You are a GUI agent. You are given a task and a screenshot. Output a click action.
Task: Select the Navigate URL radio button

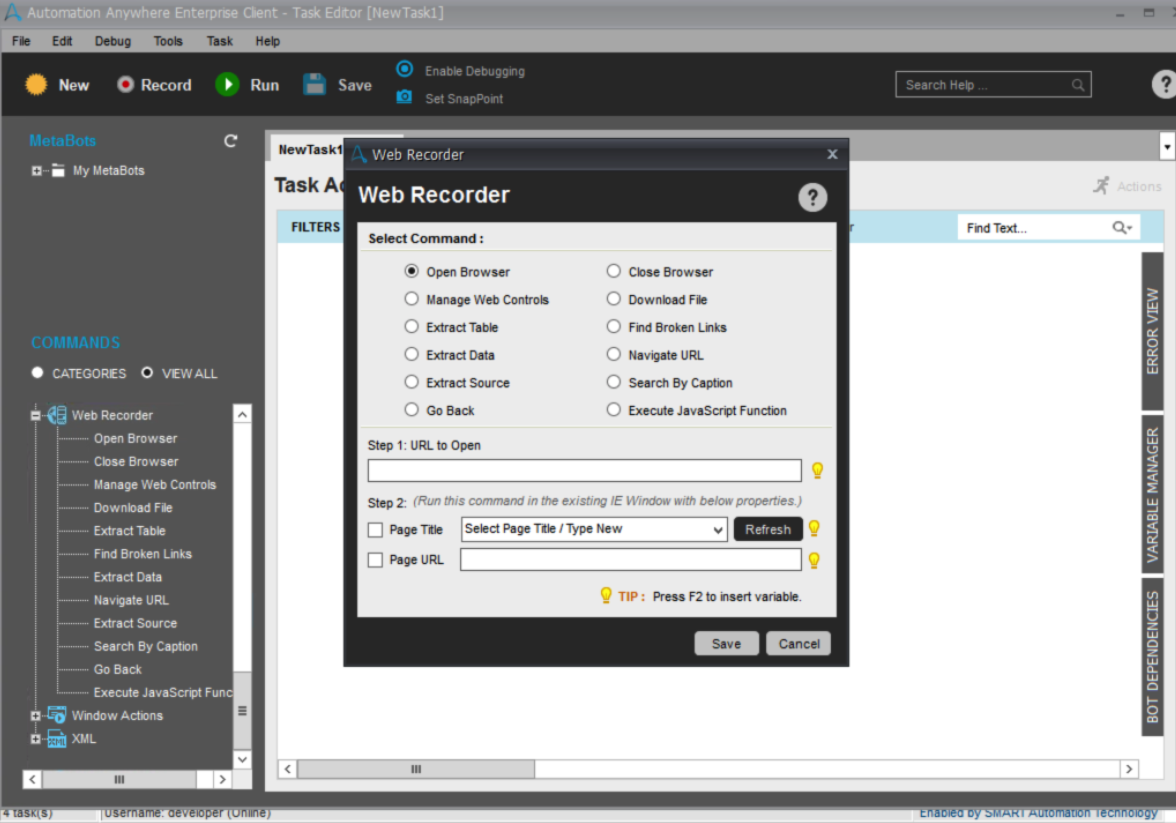click(614, 354)
